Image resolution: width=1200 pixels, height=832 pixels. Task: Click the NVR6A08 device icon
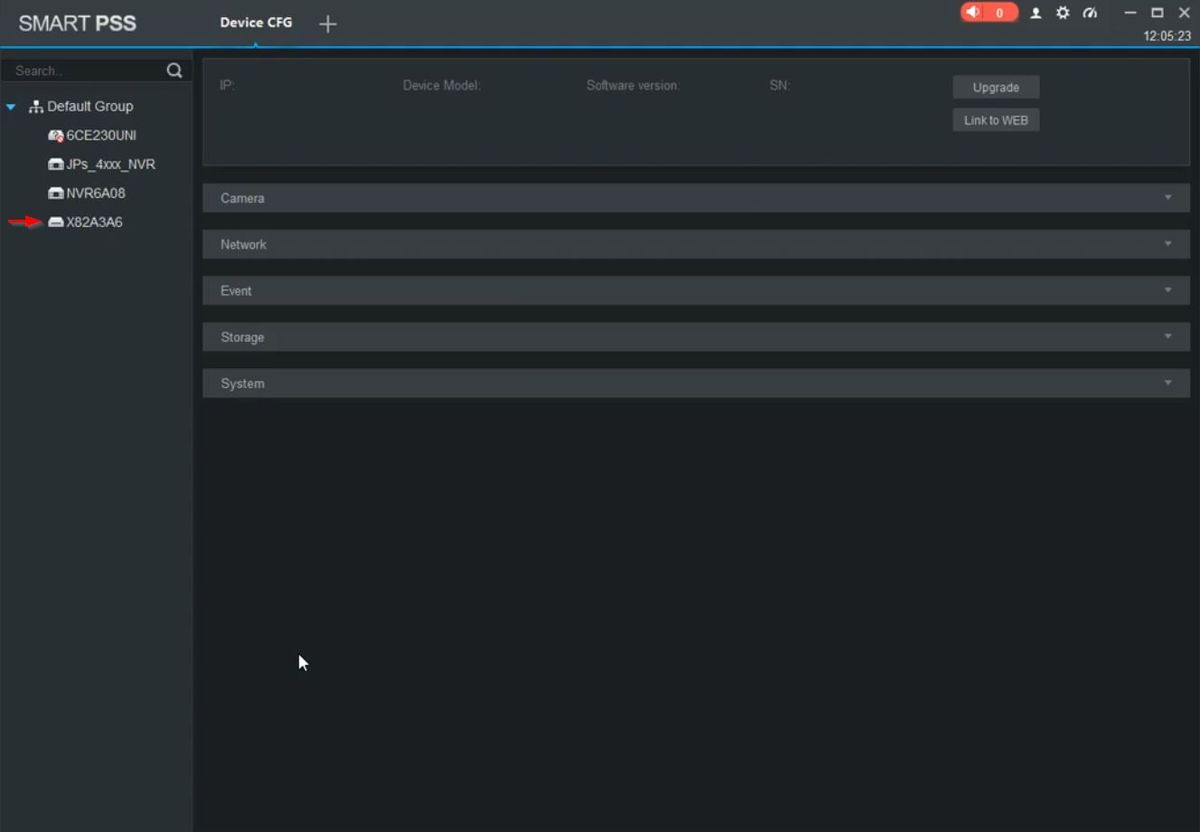[x=56, y=193]
